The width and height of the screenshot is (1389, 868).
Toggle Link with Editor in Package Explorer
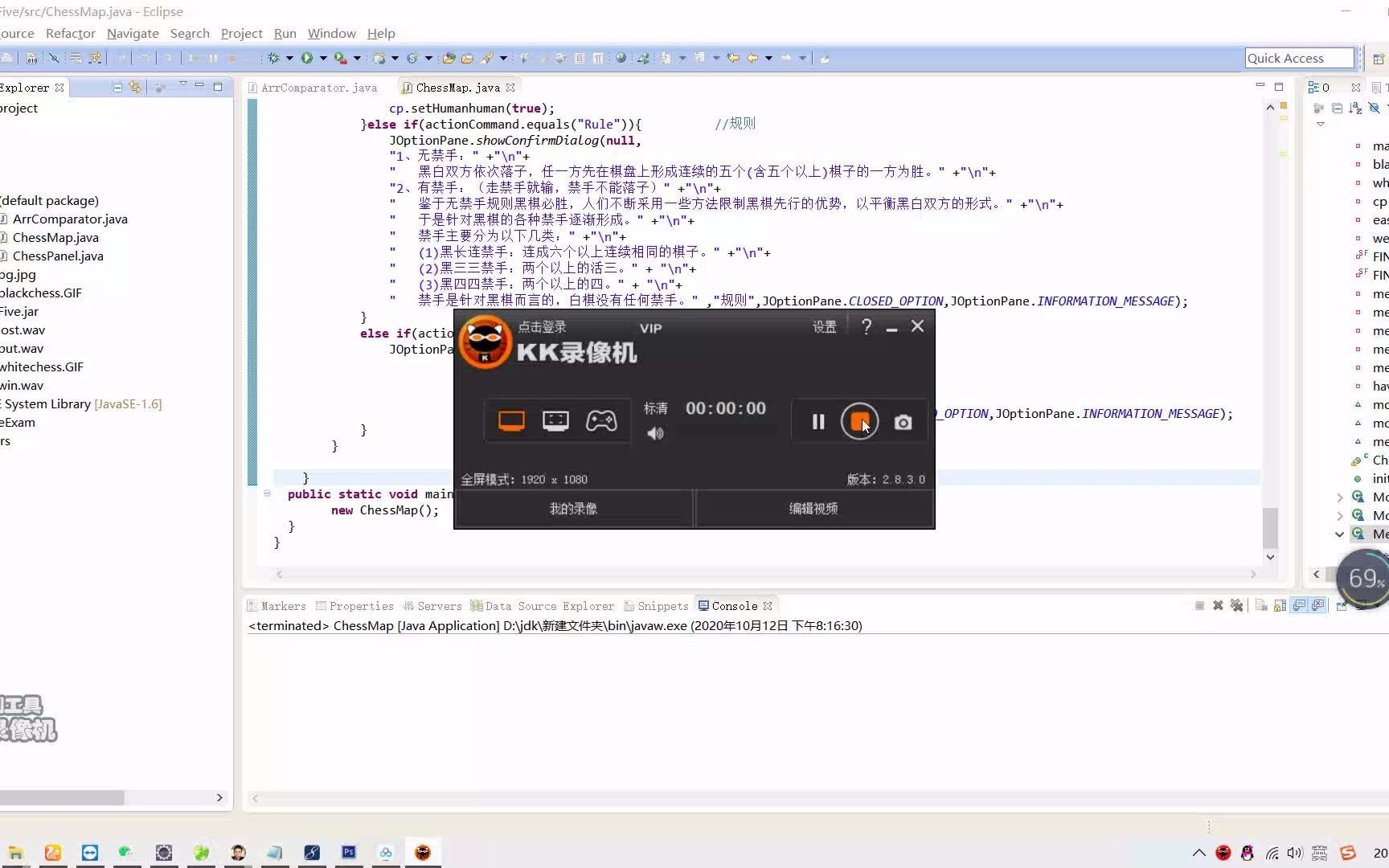tap(135, 87)
